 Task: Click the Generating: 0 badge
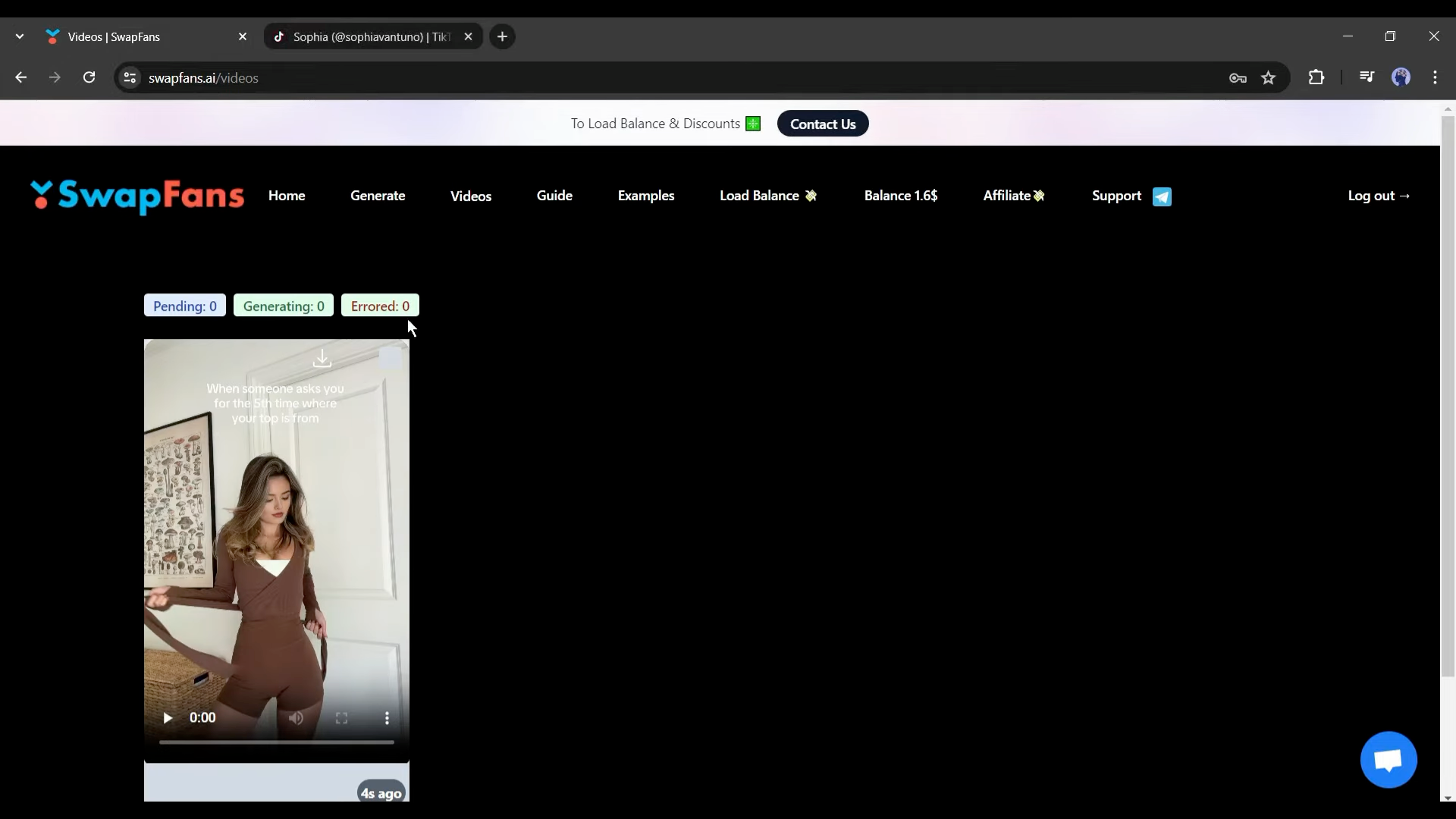point(284,306)
